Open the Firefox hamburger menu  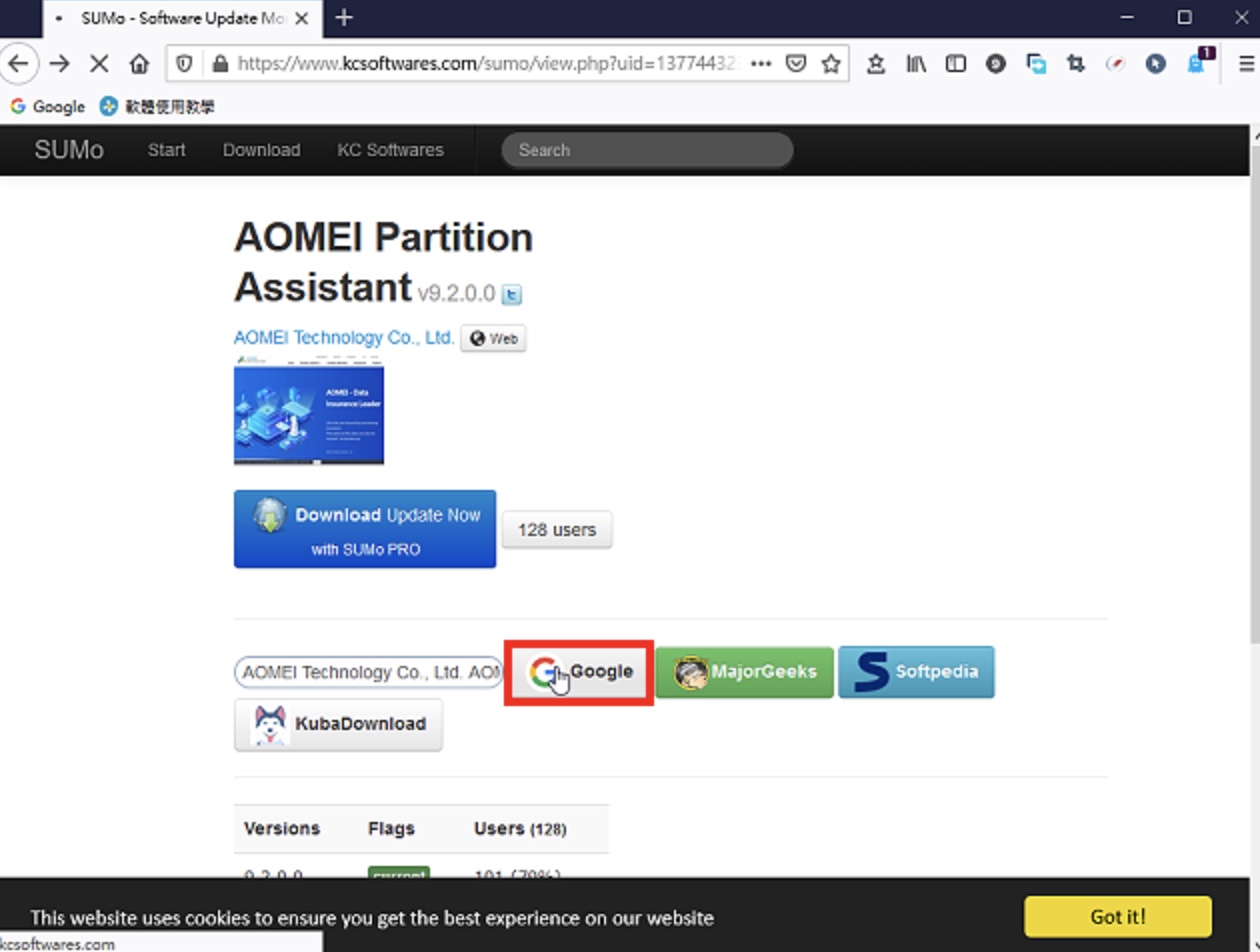point(1246,64)
